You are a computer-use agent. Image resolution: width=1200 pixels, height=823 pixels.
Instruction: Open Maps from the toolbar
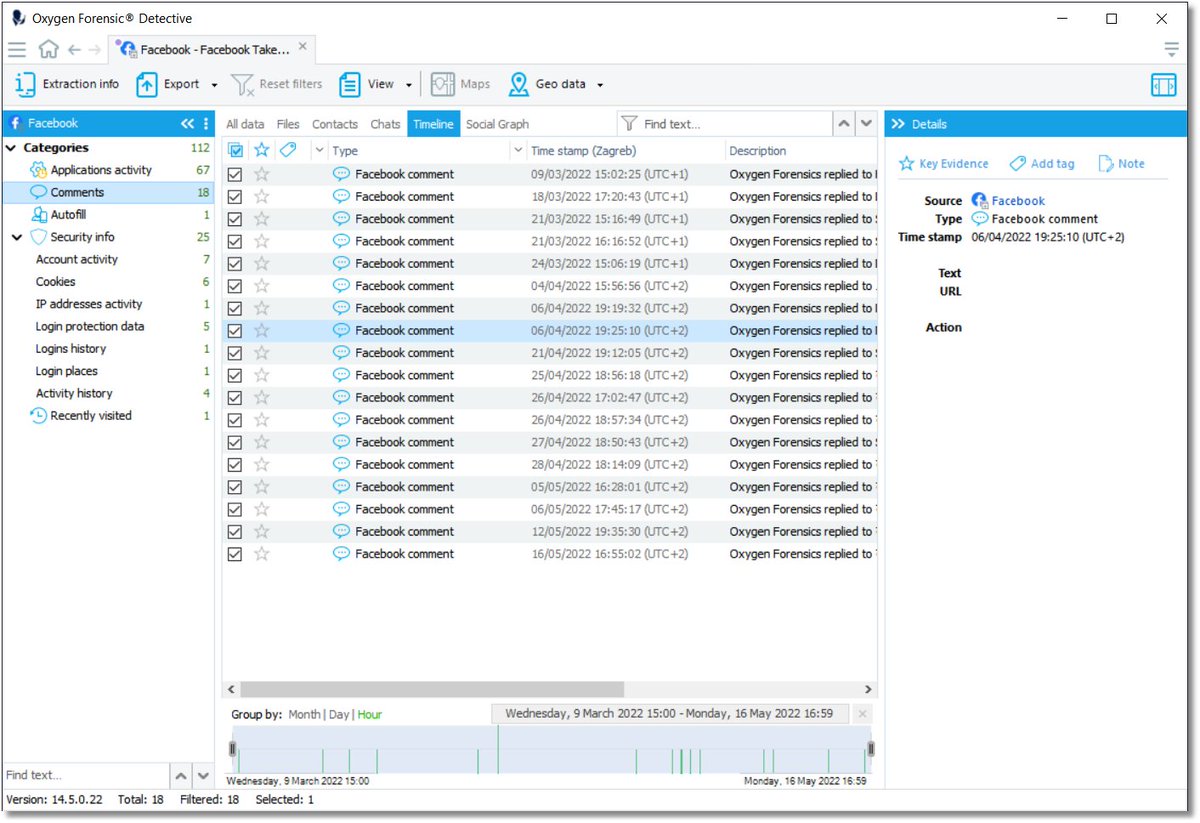[461, 85]
